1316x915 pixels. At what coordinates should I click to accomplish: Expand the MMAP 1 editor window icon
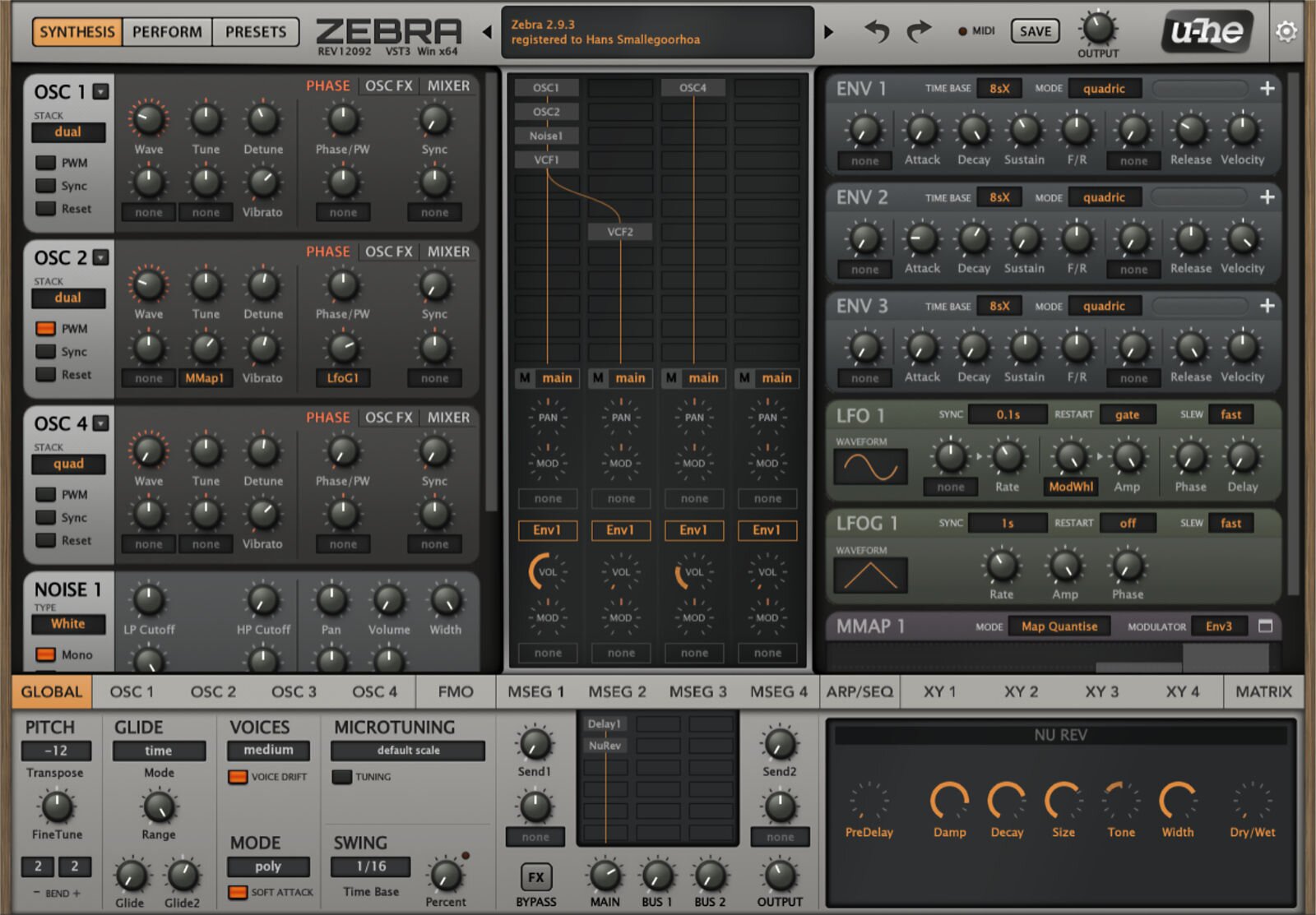point(1265,626)
